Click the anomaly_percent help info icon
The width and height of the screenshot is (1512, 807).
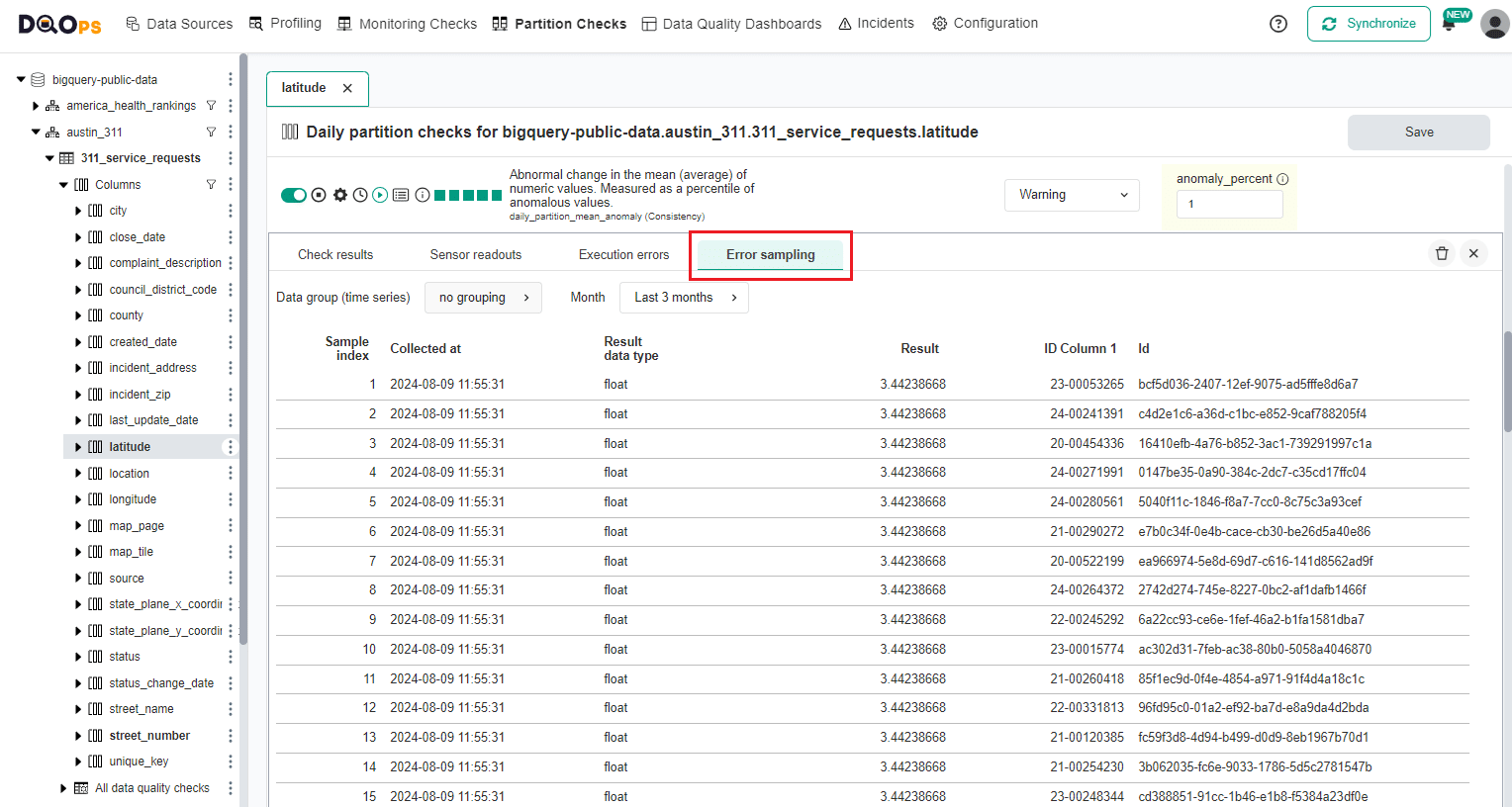1282,179
